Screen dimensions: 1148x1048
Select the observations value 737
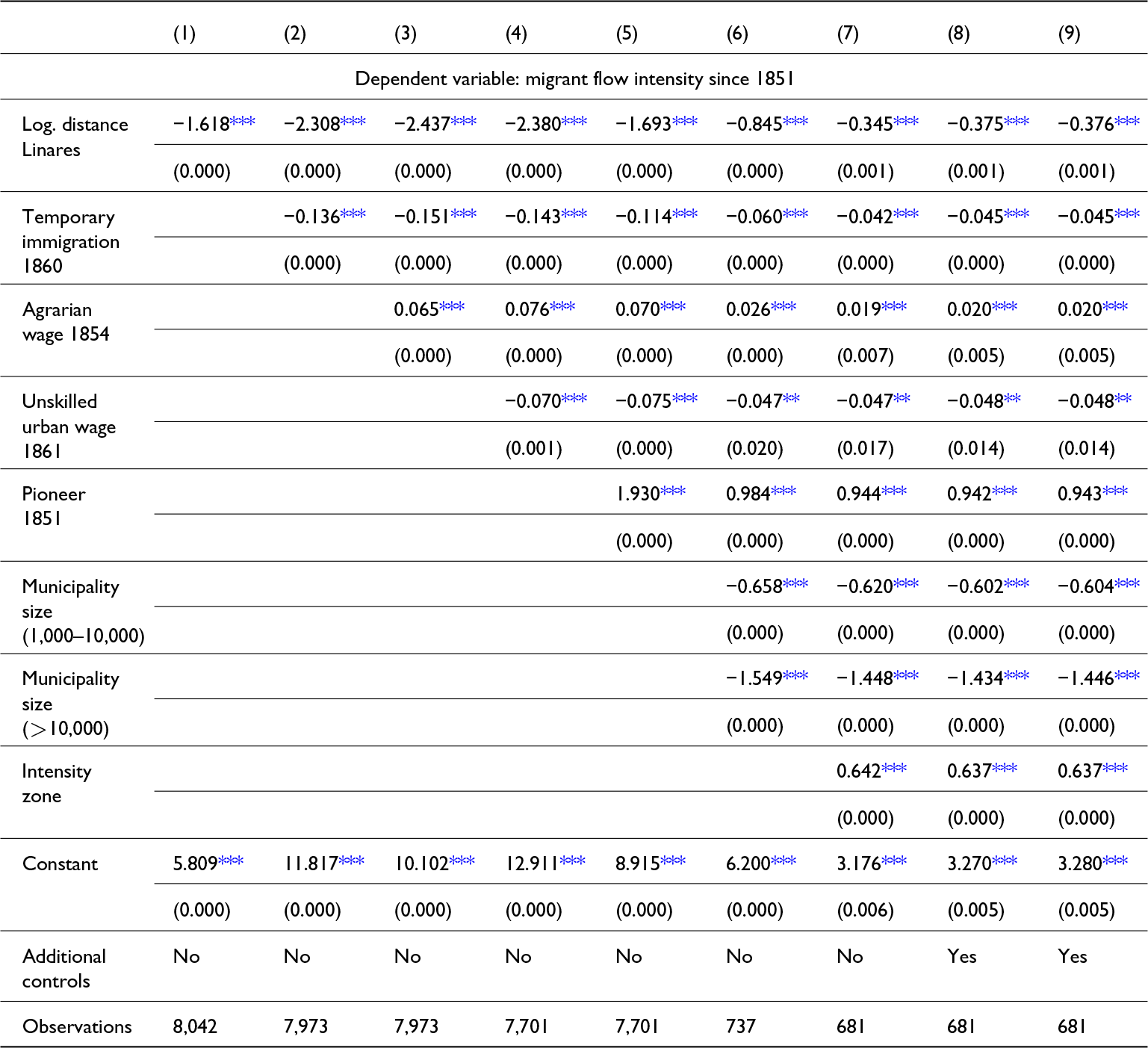click(741, 1026)
